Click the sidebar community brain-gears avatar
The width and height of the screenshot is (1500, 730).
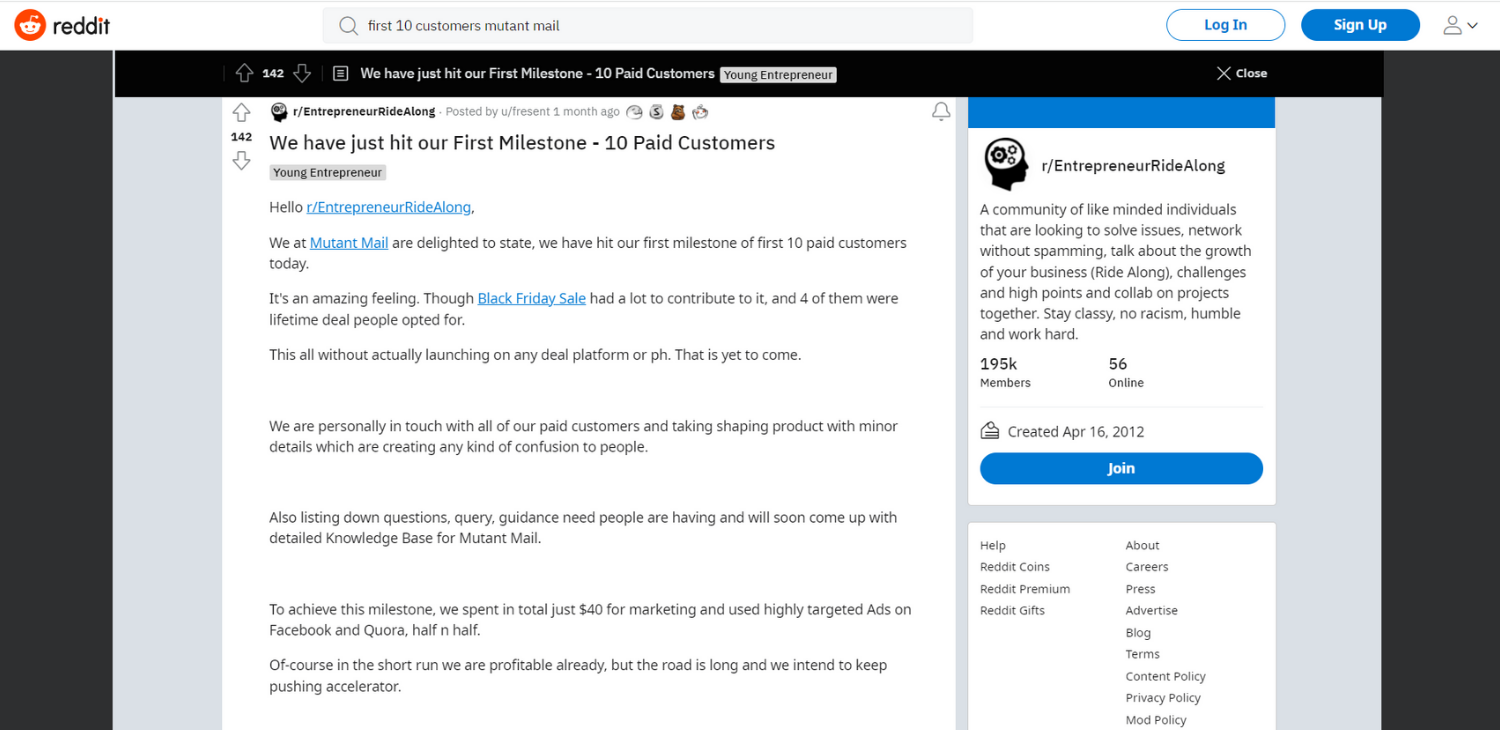(1006, 165)
